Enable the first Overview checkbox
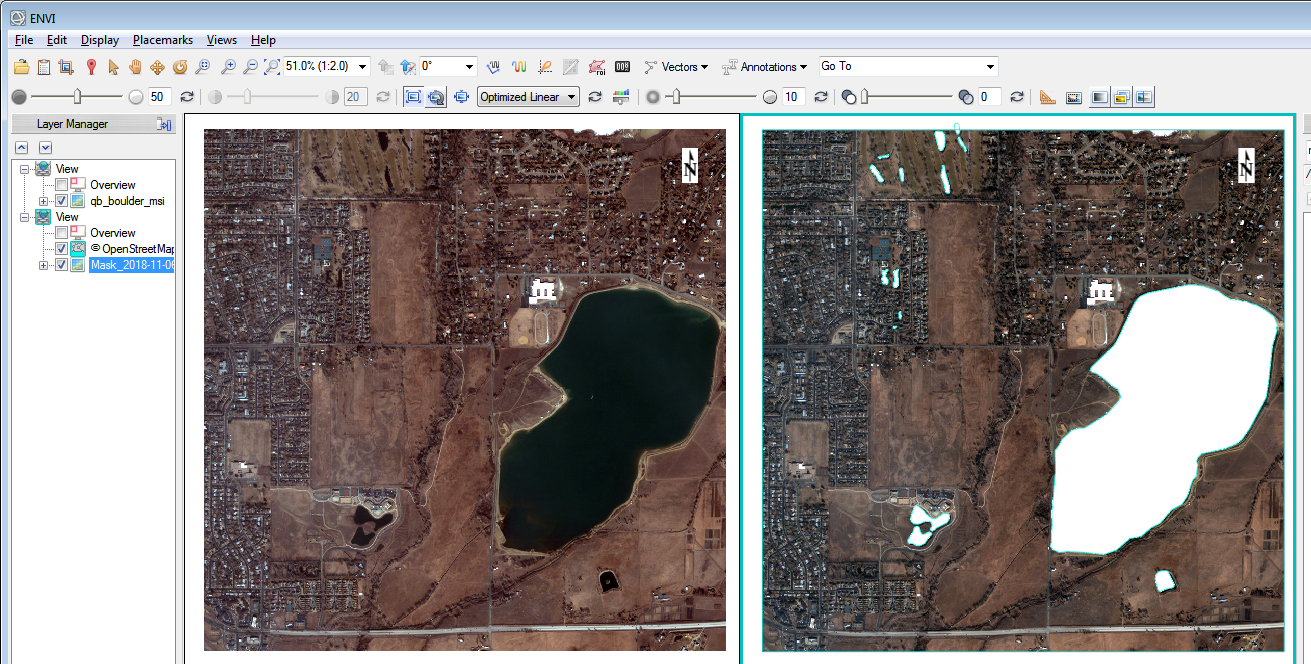Screen dimensions: 1311x664 point(62,185)
